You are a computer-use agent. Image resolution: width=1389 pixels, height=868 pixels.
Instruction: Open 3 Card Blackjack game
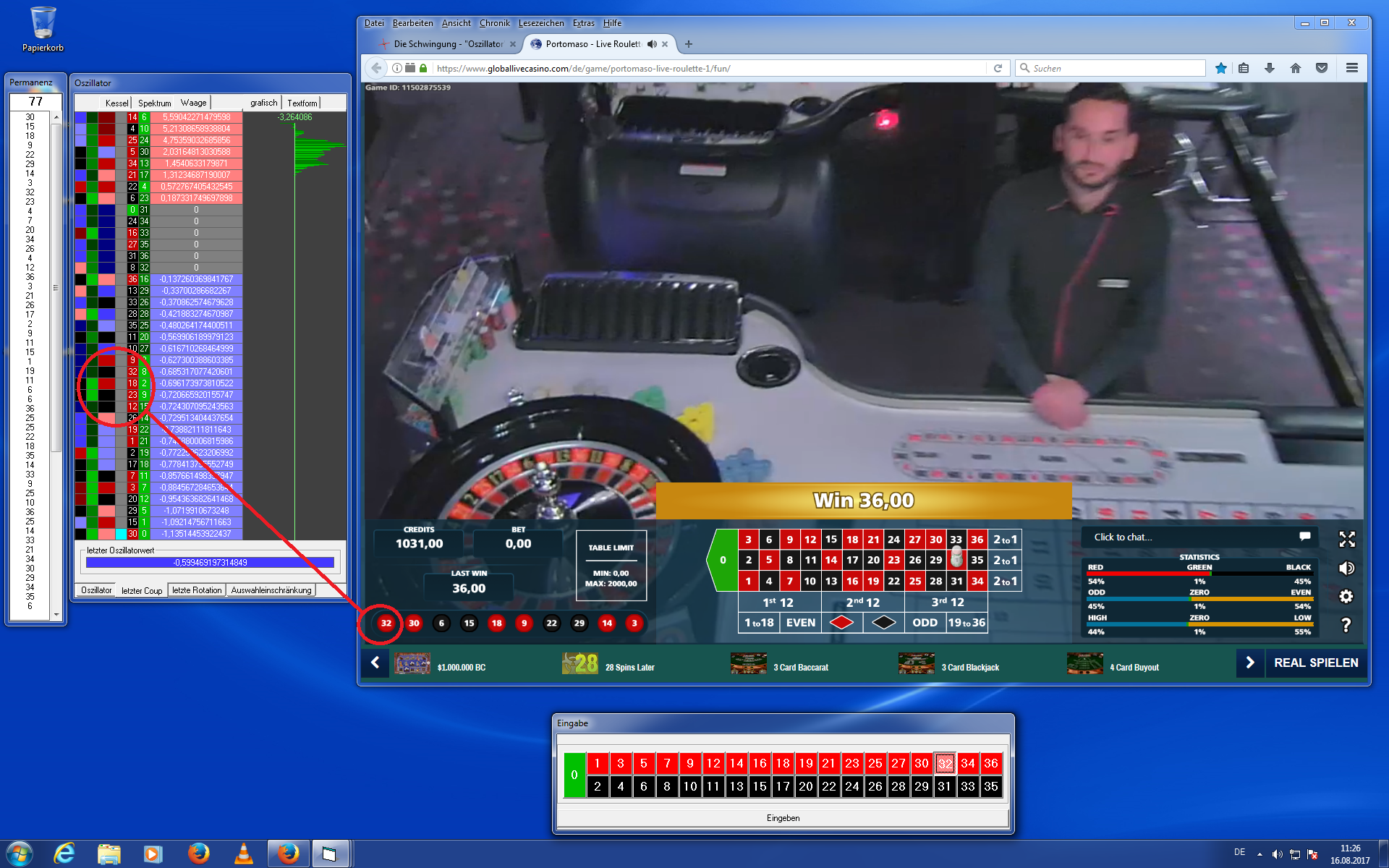(x=949, y=663)
